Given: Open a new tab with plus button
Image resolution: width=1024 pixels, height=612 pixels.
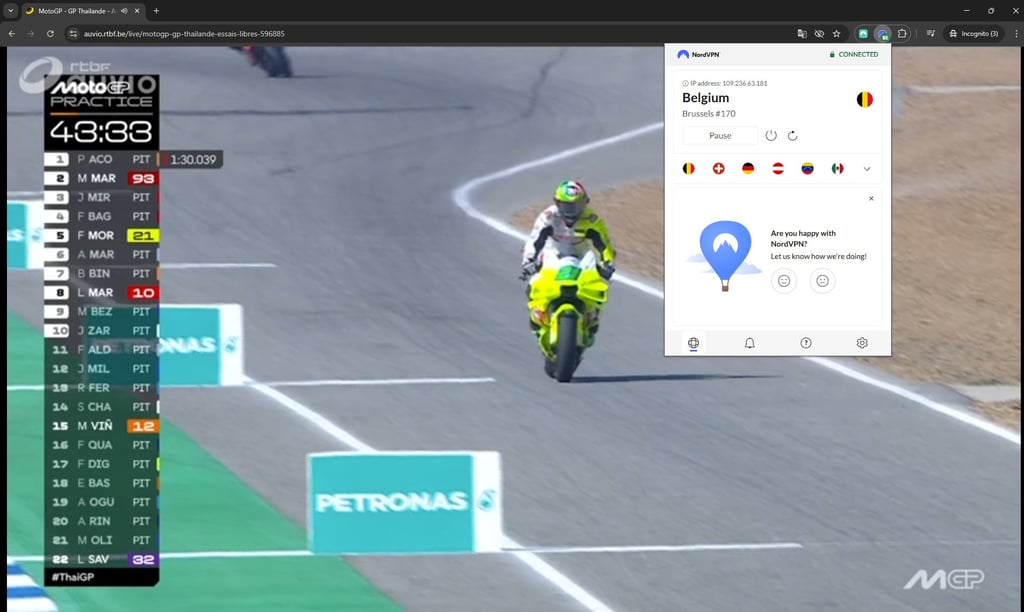Looking at the screenshot, I should click(x=156, y=10).
